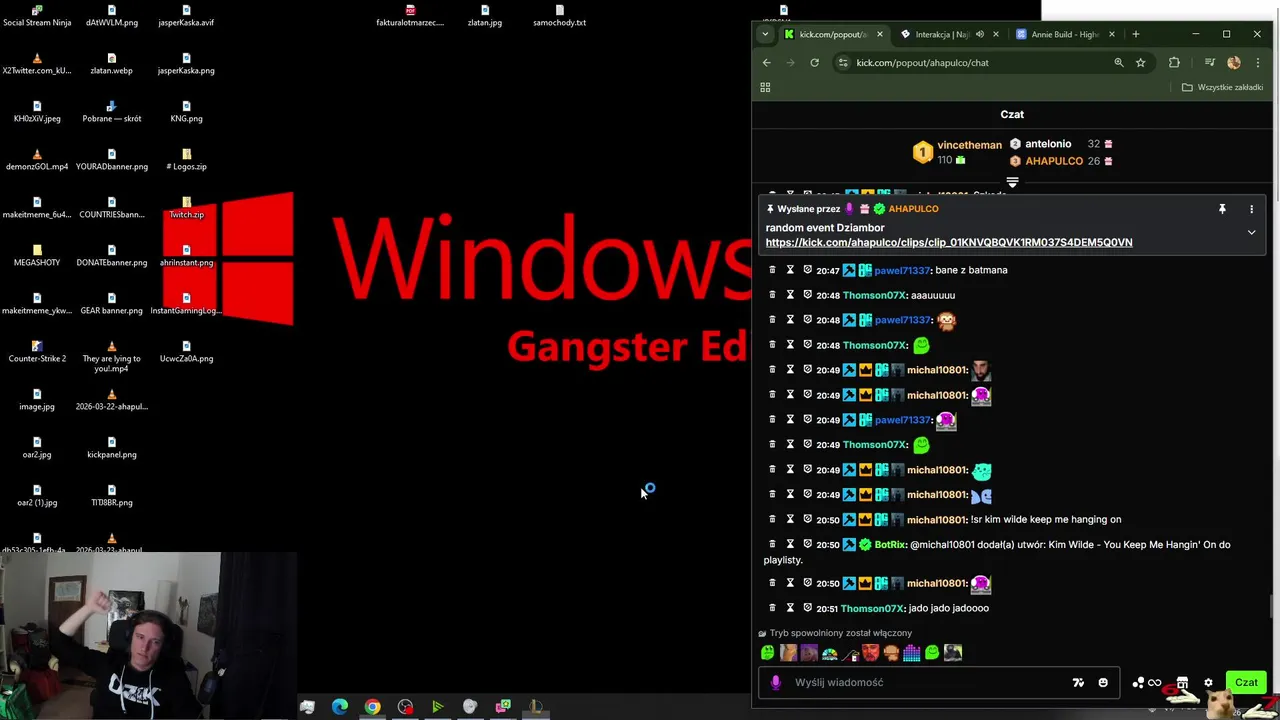Collapse the gift leaderboard using the handle
The width and height of the screenshot is (1280, 720).
pos(1012,183)
